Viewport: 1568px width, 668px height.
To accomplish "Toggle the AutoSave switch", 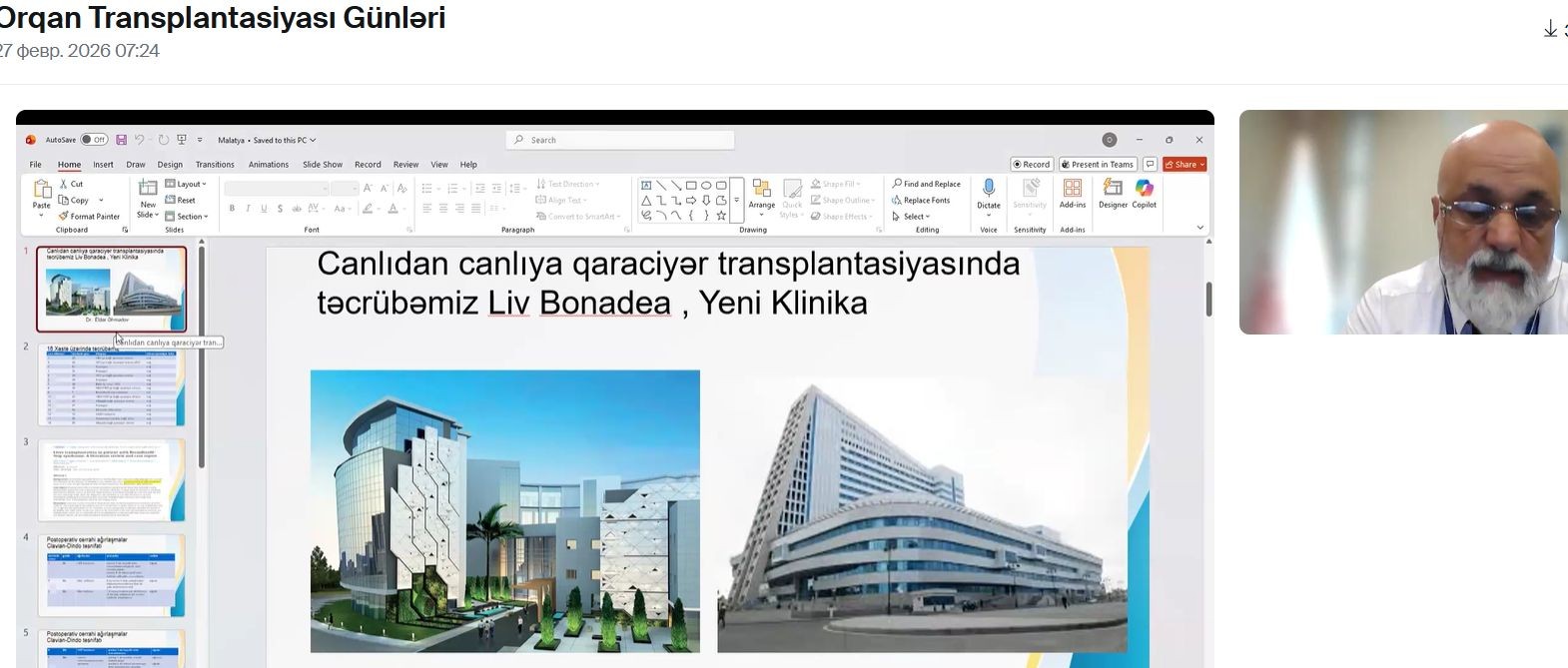I will [x=94, y=140].
